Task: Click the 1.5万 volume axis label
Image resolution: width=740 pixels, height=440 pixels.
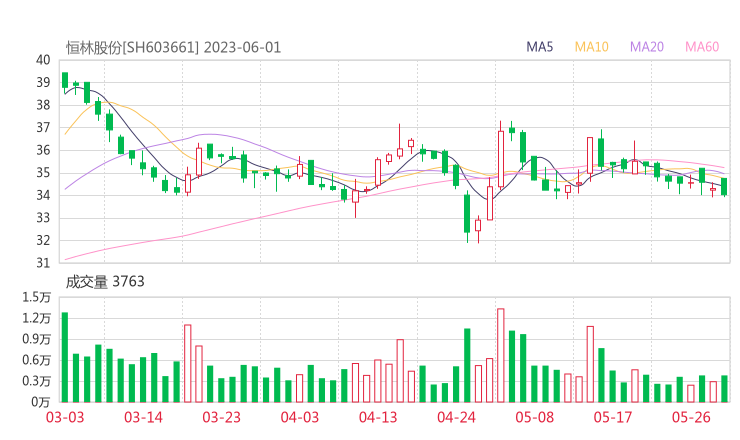Action: pyautogui.click(x=36, y=297)
